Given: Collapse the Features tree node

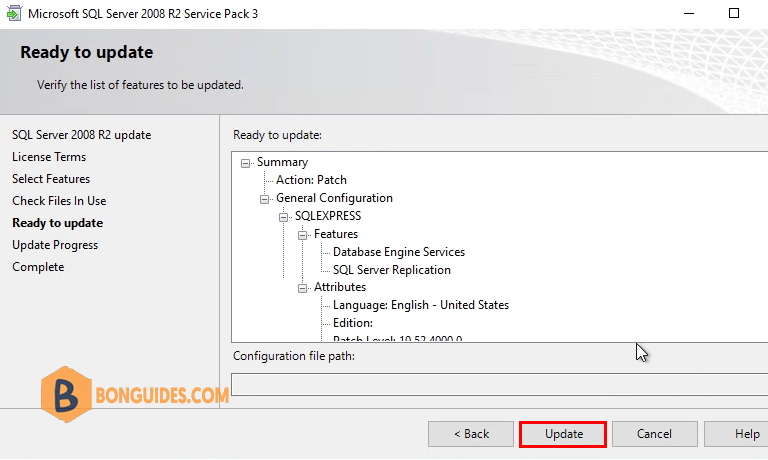Looking at the screenshot, I should point(303,235).
